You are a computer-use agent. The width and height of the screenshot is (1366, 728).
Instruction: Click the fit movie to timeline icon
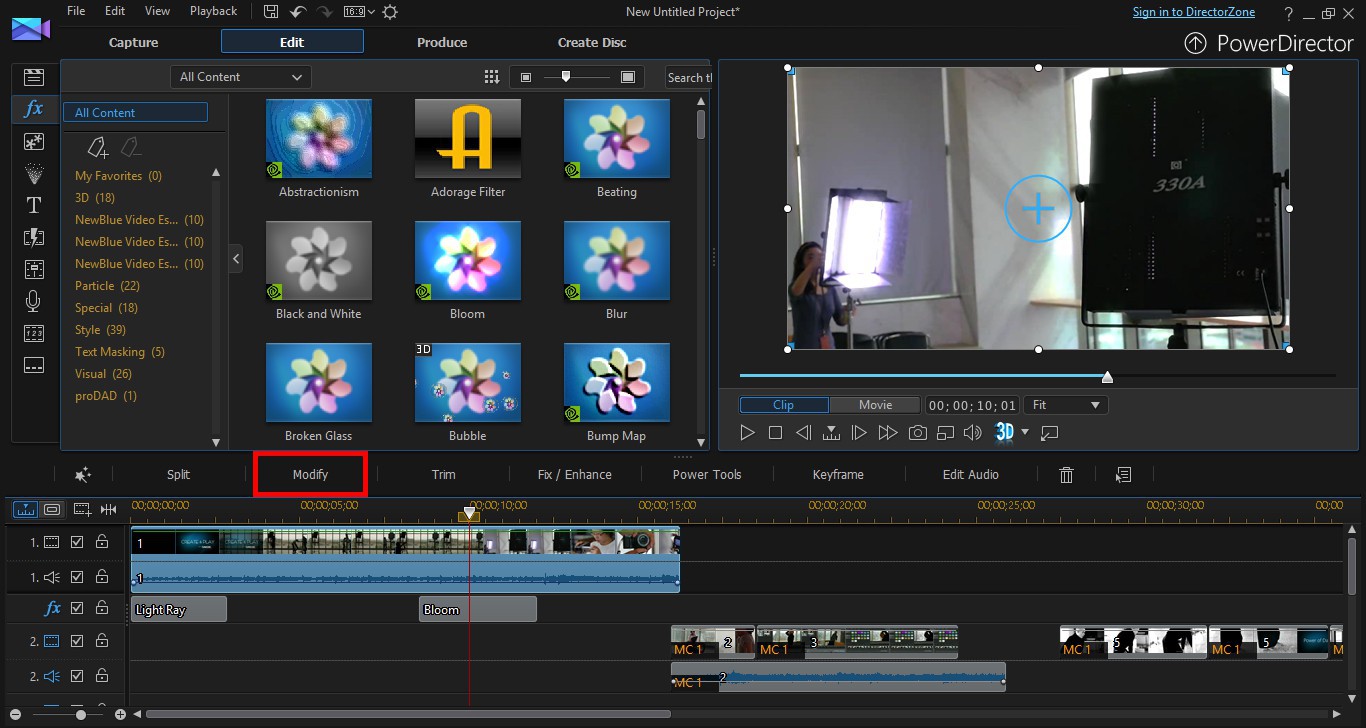pos(108,509)
